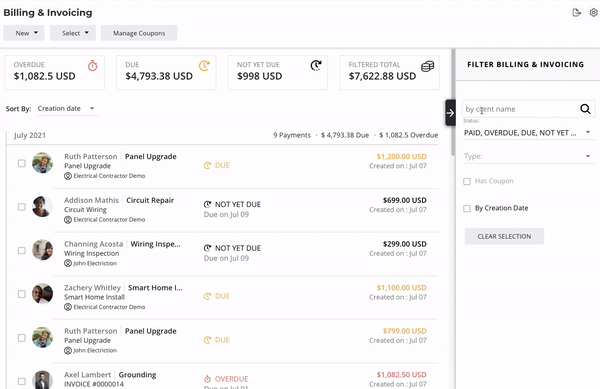Click the Due $4,793.38 USD summary card
Image resolution: width=600 pixels, height=389 pixels.
(166, 72)
